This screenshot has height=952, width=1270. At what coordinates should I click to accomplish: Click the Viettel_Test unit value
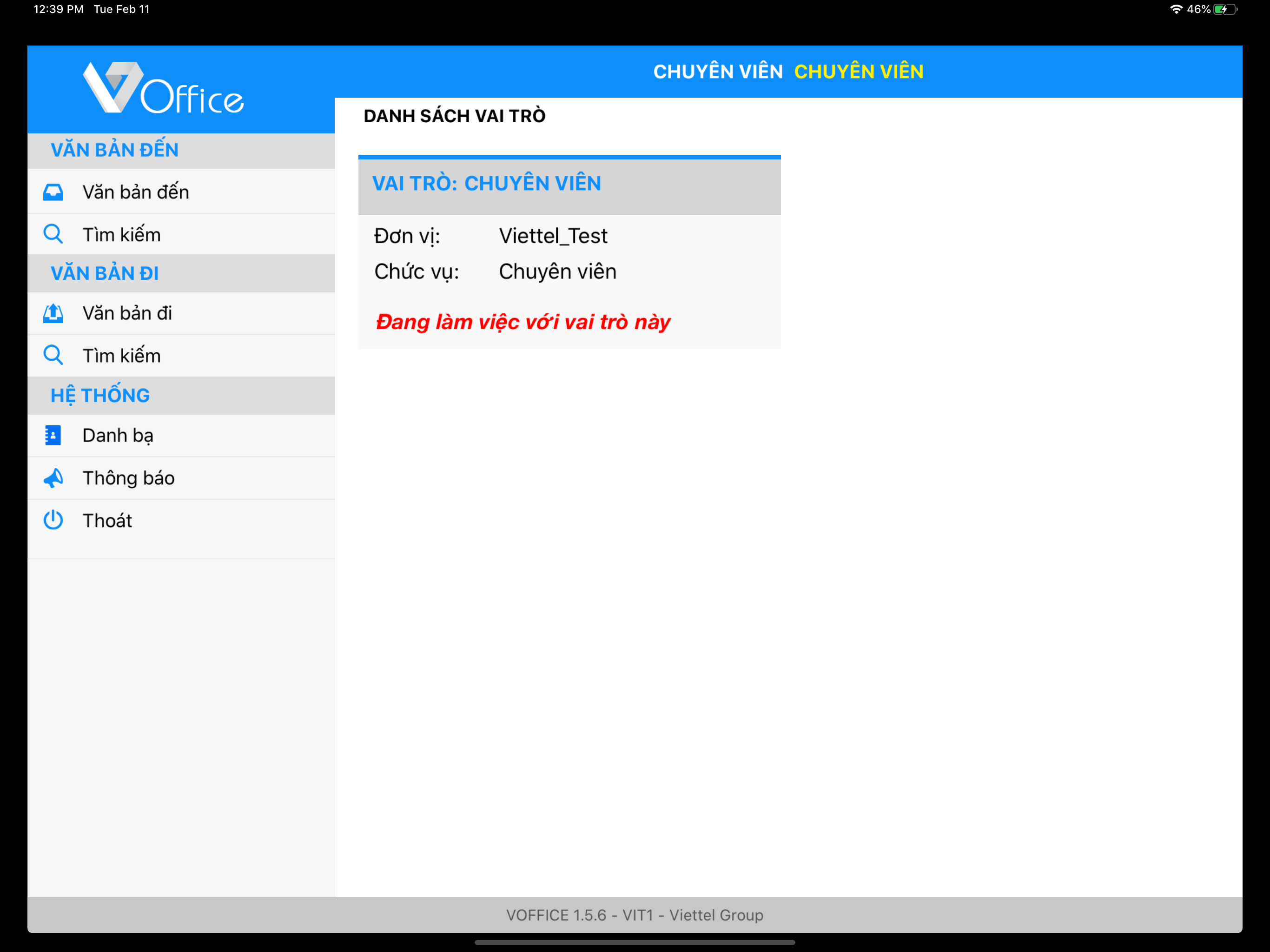(553, 236)
